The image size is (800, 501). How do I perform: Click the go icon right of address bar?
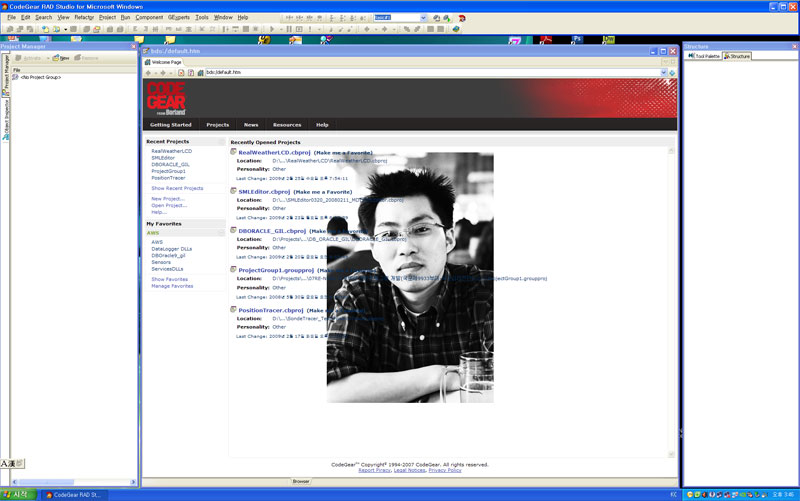pyautogui.click(x=671, y=73)
